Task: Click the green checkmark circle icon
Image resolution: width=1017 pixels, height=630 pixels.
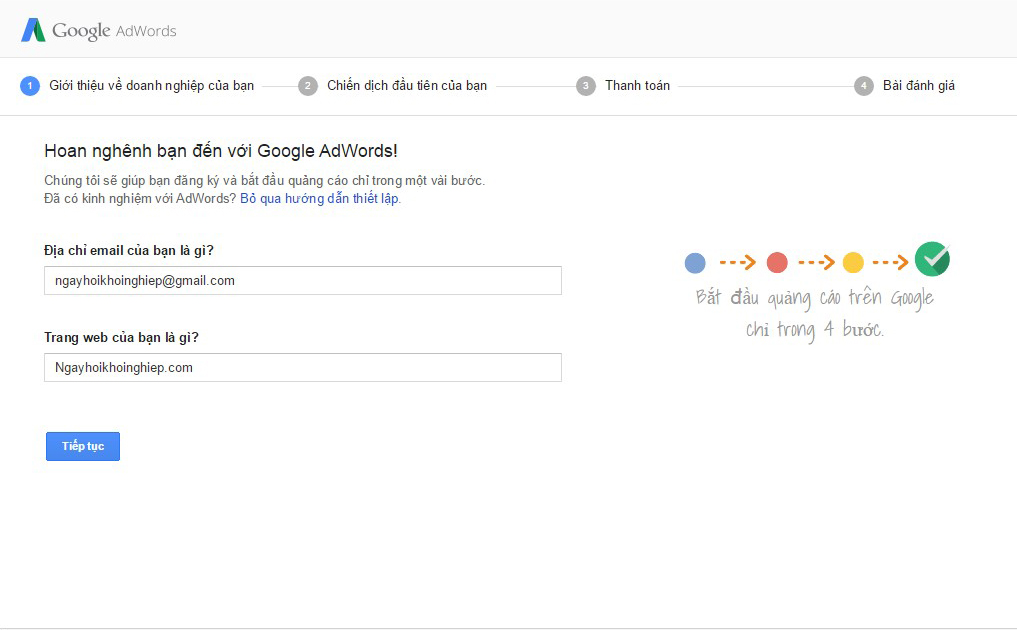Action: tap(932, 260)
